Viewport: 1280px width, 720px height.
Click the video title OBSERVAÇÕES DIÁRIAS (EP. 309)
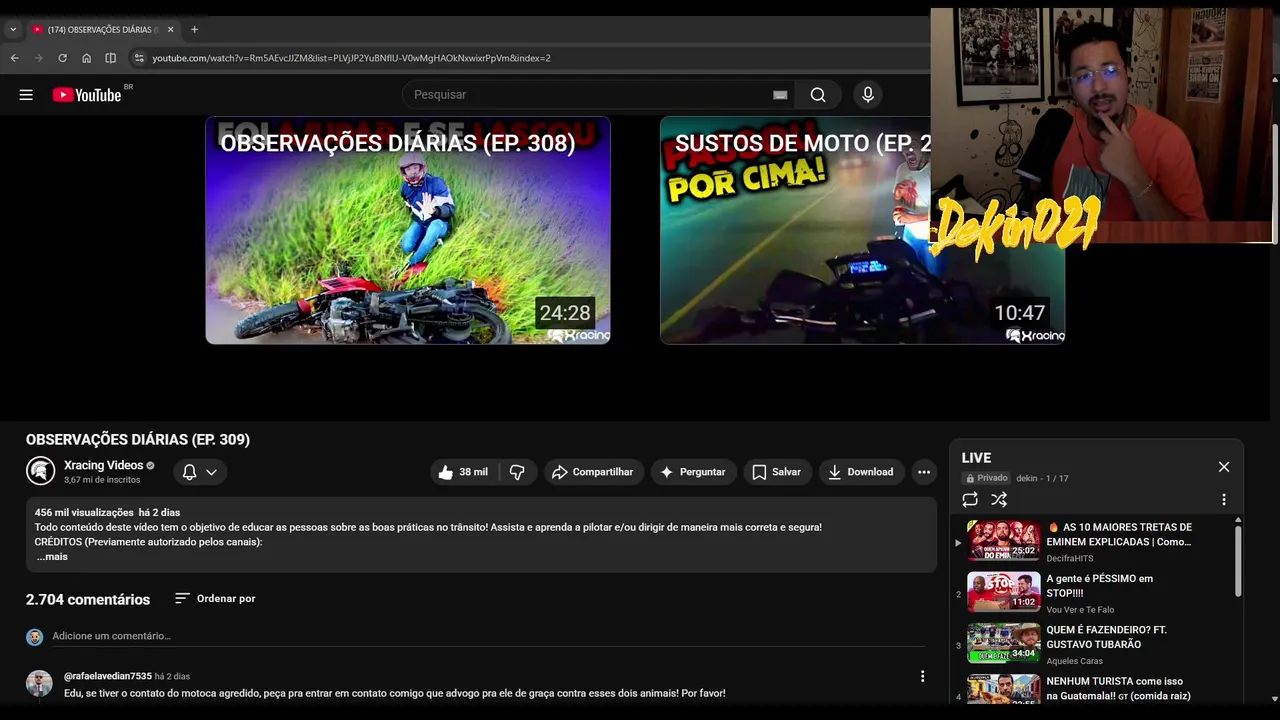138,440
